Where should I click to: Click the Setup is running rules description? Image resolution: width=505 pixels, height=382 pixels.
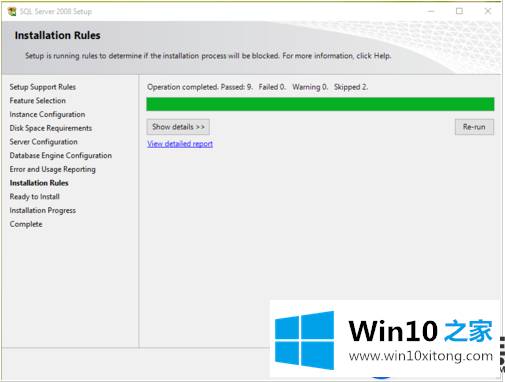208,56
